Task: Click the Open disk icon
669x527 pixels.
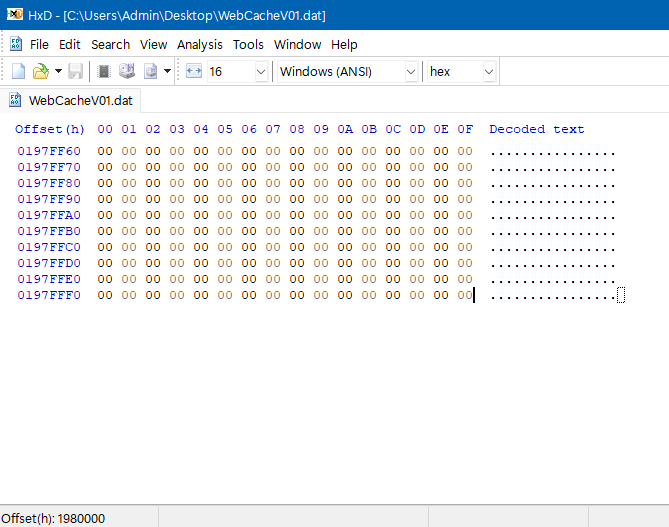Action: click(126, 71)
